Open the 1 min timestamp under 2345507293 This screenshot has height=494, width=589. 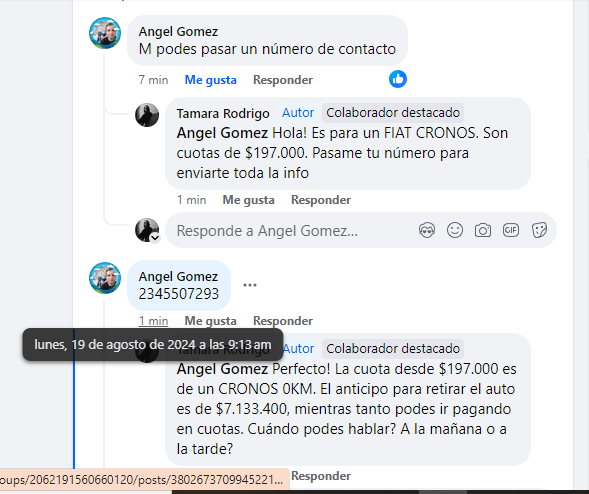(x=153, y=321)
